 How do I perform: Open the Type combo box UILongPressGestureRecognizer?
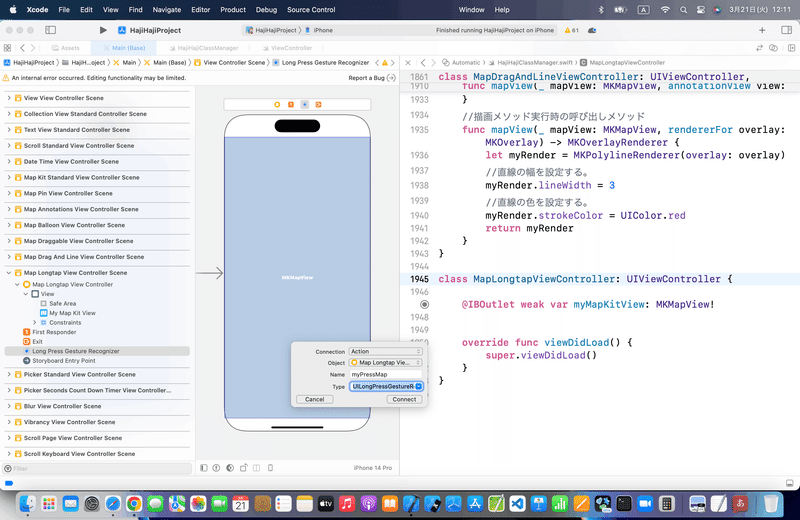coord(386,386)
